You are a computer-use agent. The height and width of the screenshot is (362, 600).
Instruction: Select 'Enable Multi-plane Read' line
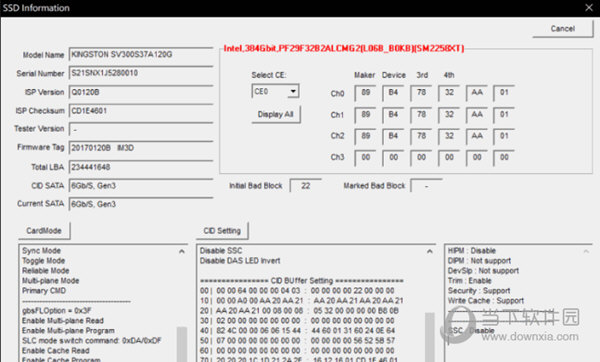coord(63,320)
